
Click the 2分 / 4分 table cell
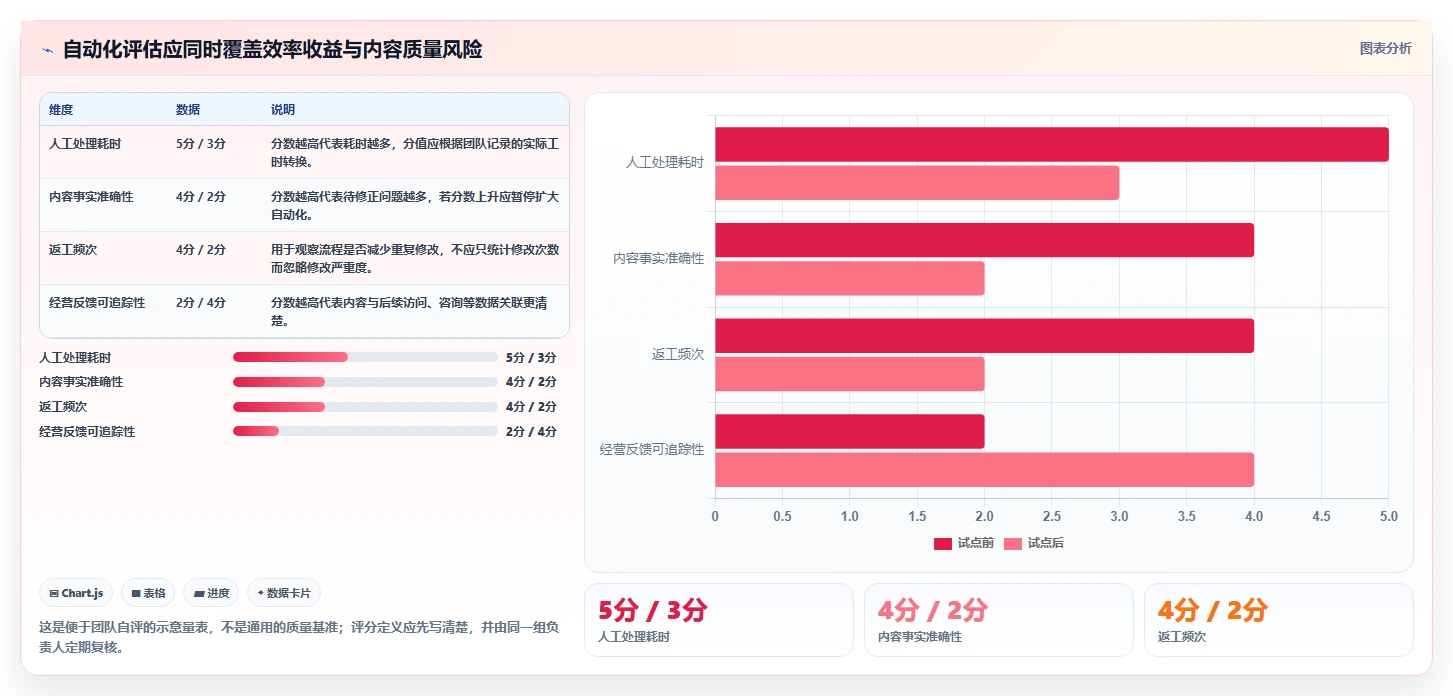[x=201, y=303]
